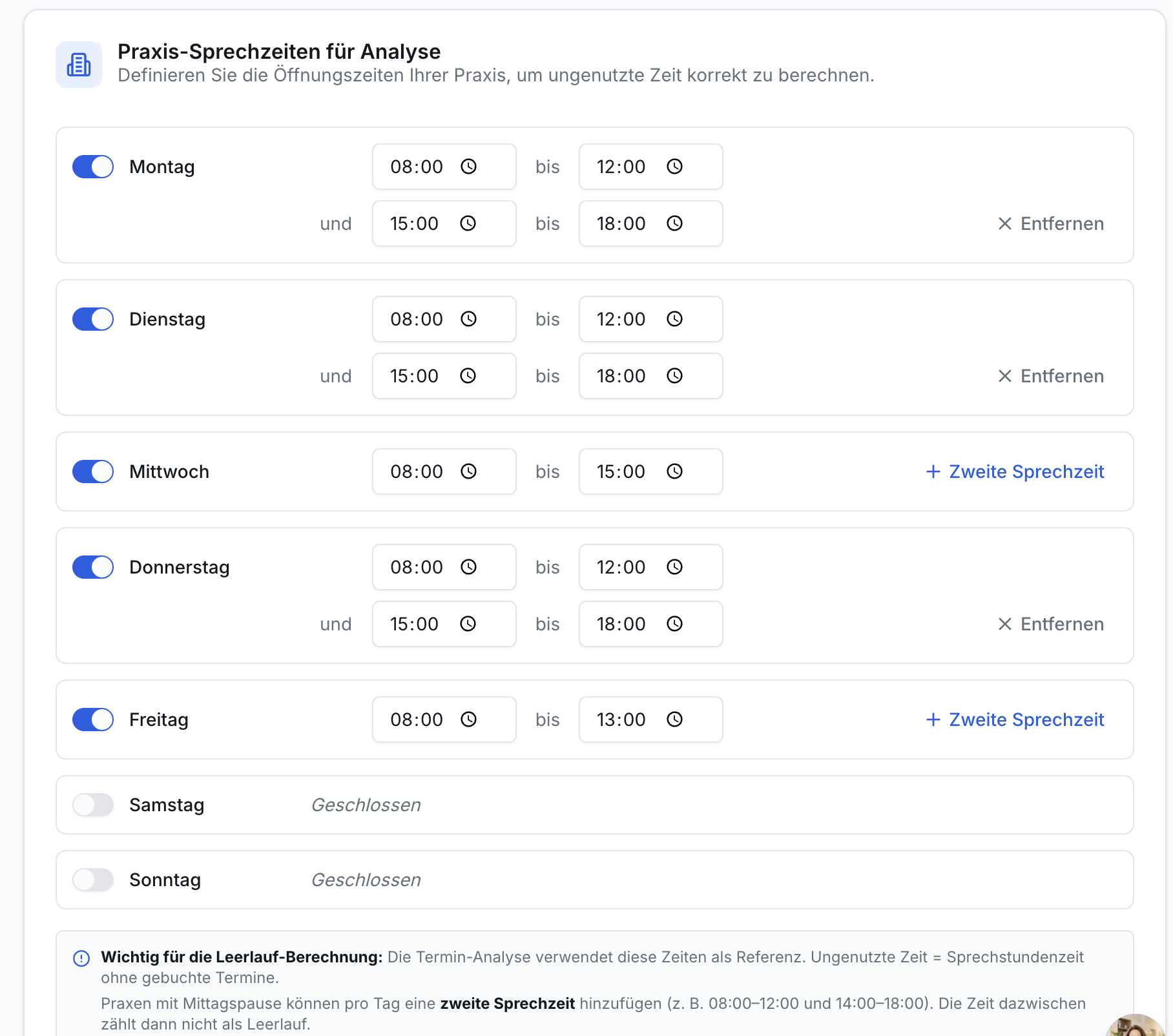Click the clock icon in Montag's 12:00 field
This screenshot has height=1036, width=1173.
point(674,167)
